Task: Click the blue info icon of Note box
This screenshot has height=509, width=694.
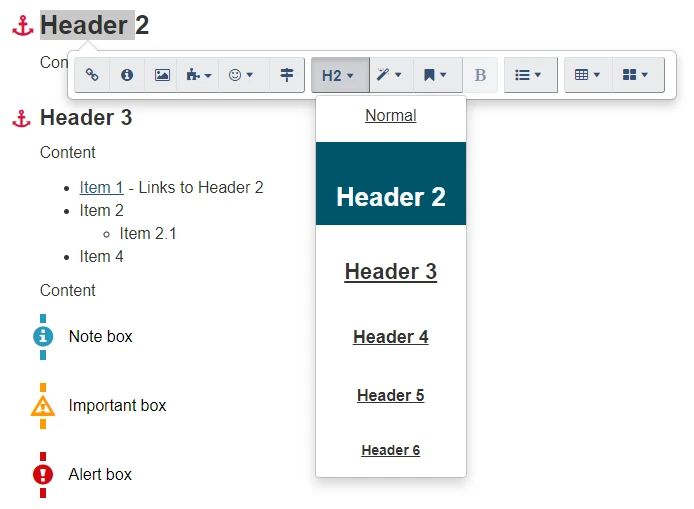Action: click(43, 337)
